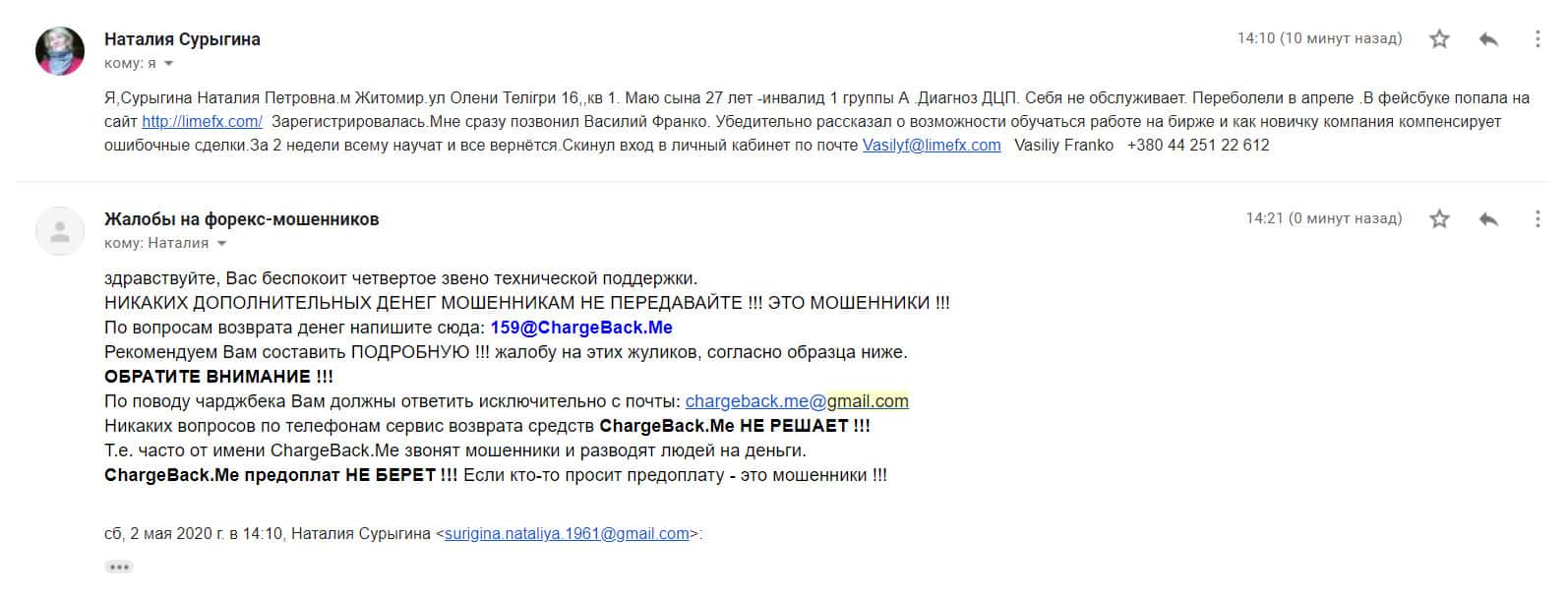Open the limefx.com website link
The height and width of the screenshot is (600, 1568).
pyautogui.click(x=202, y=122)
